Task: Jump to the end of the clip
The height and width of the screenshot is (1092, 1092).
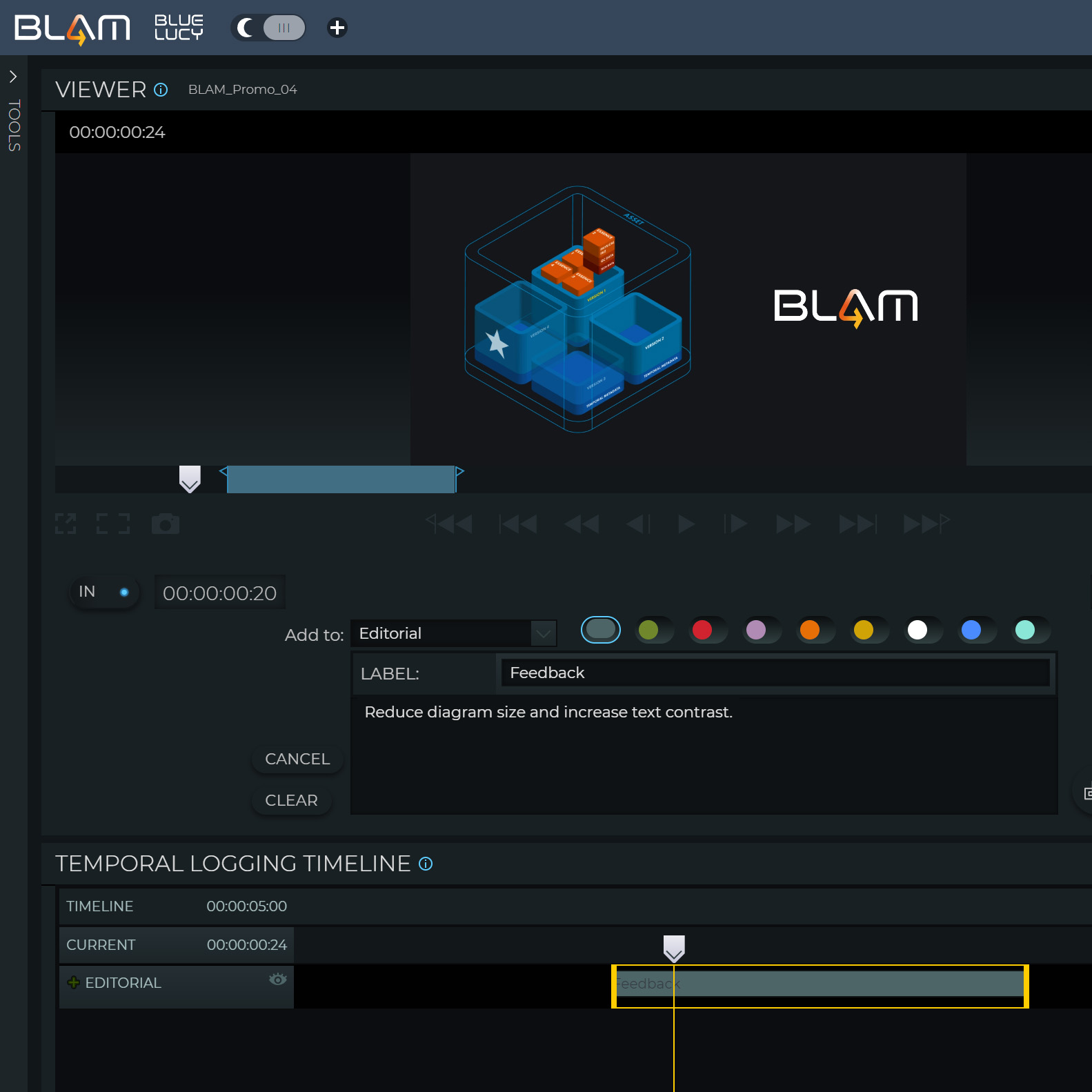Action: pos(926,524)
